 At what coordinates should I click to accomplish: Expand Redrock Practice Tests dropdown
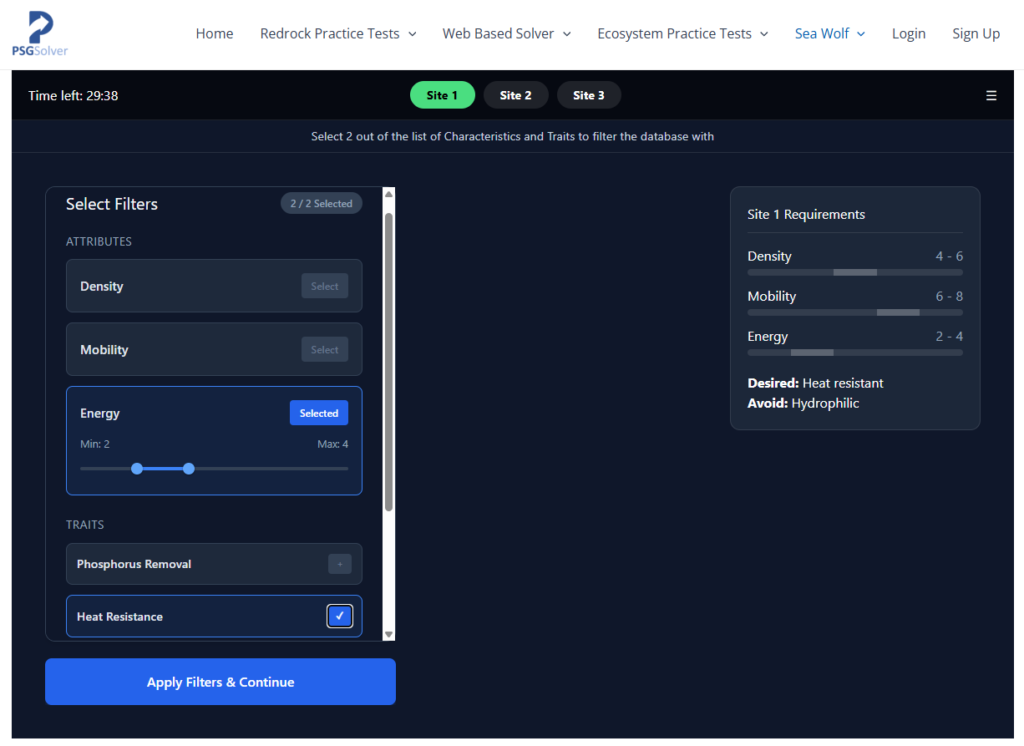pyautogui.click(x=337, y=34)
